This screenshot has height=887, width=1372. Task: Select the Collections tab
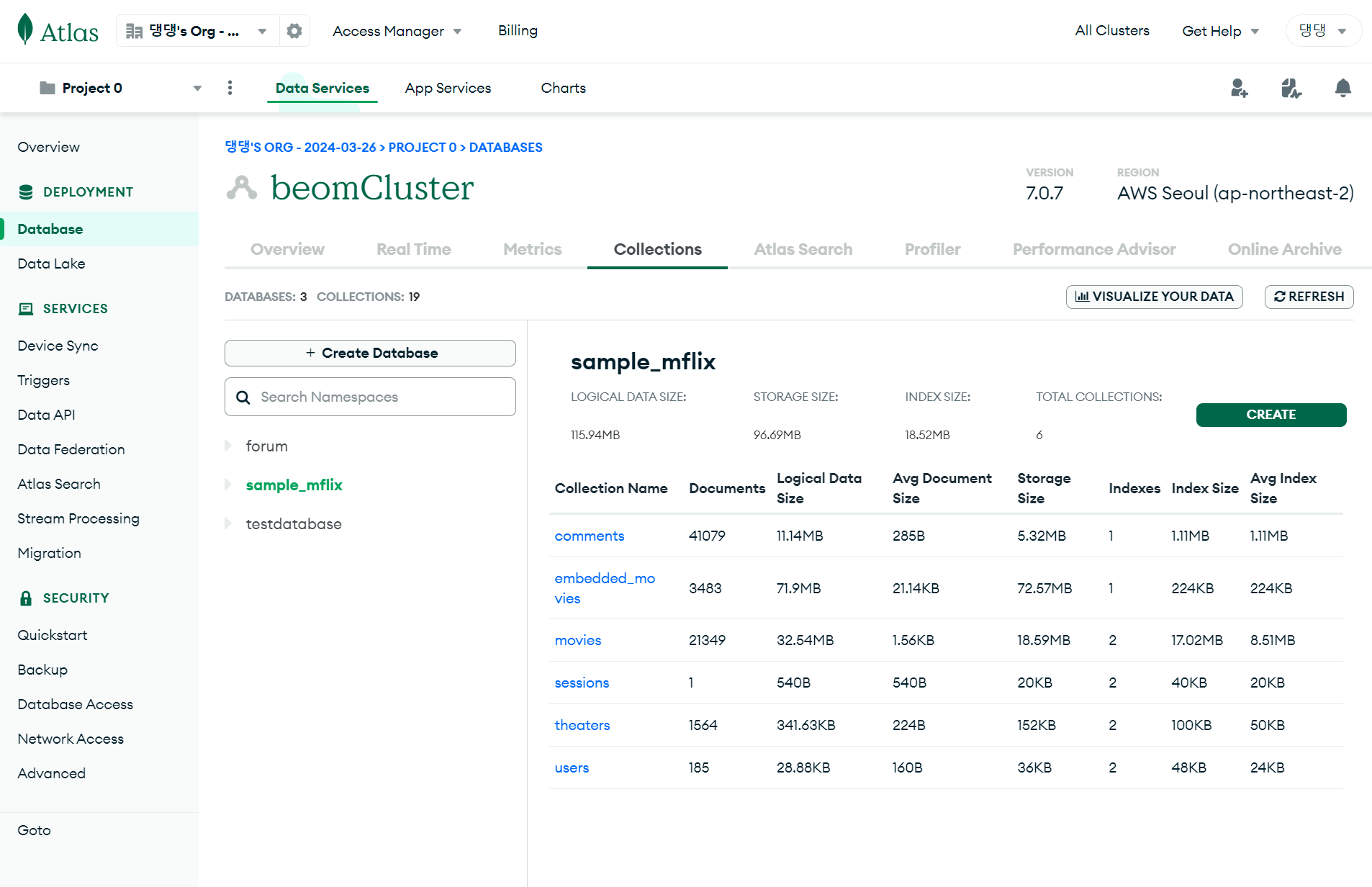(x=658, y=249)
